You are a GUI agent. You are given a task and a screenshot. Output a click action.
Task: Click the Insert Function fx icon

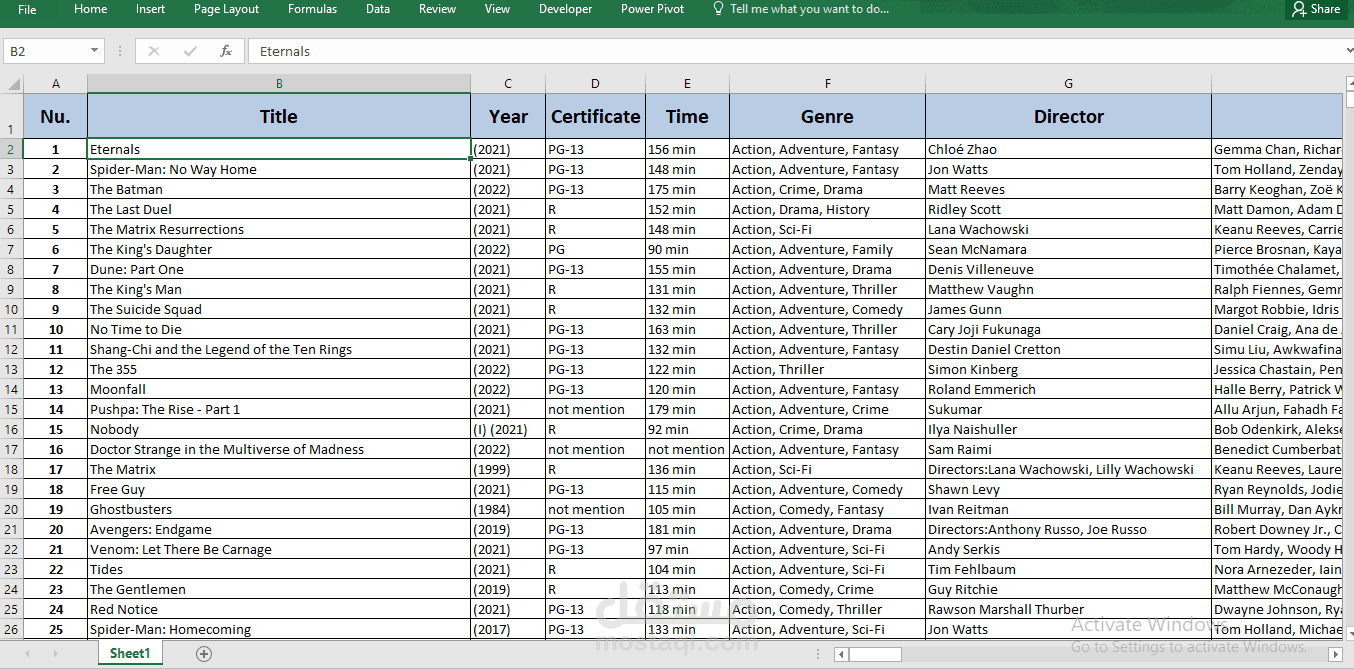click(x=226, y=51)
